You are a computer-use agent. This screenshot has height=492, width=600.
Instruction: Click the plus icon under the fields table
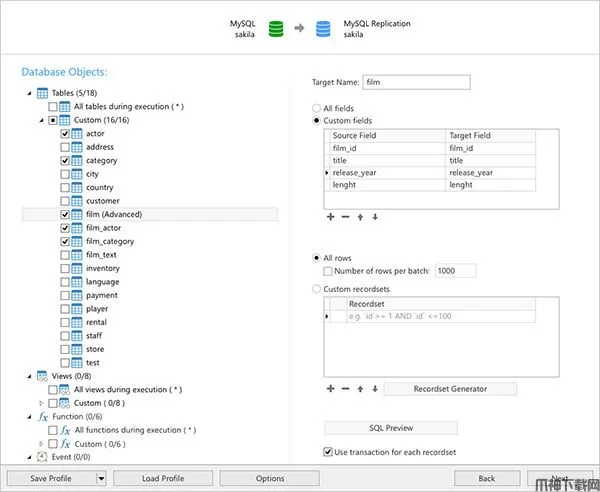(331, 215)
